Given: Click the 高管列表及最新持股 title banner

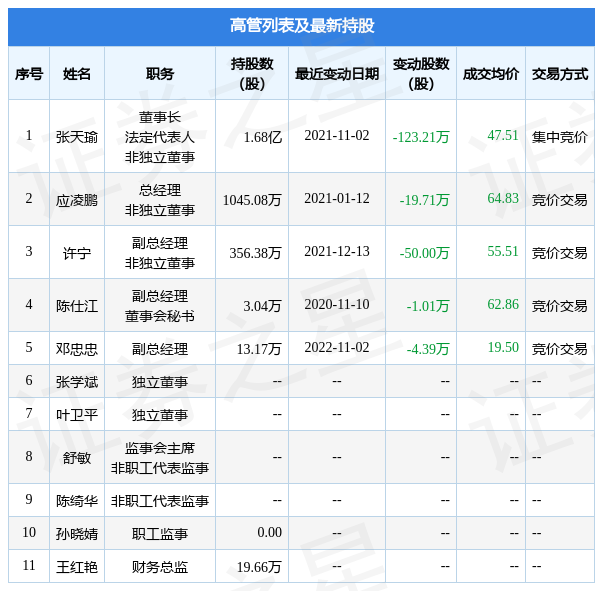Looking at the screenshot, I should click(x=302, y=27).
